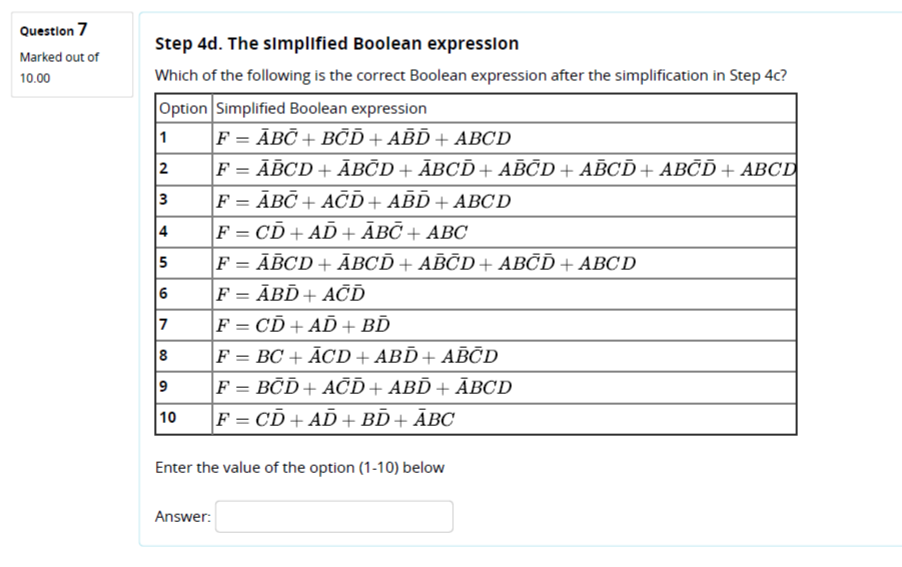
Task: Click the Question 7 label
Action: [x=53, y=30]
